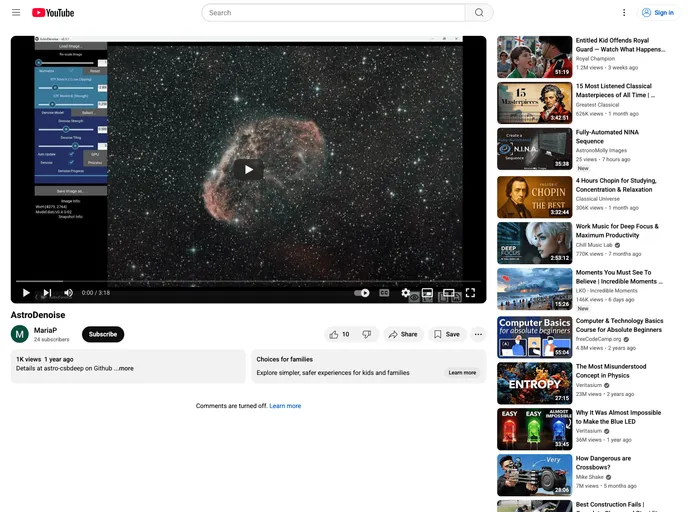Click the search magnifier button
Viewport: 688px width, 512px height.
click(479, 13)
